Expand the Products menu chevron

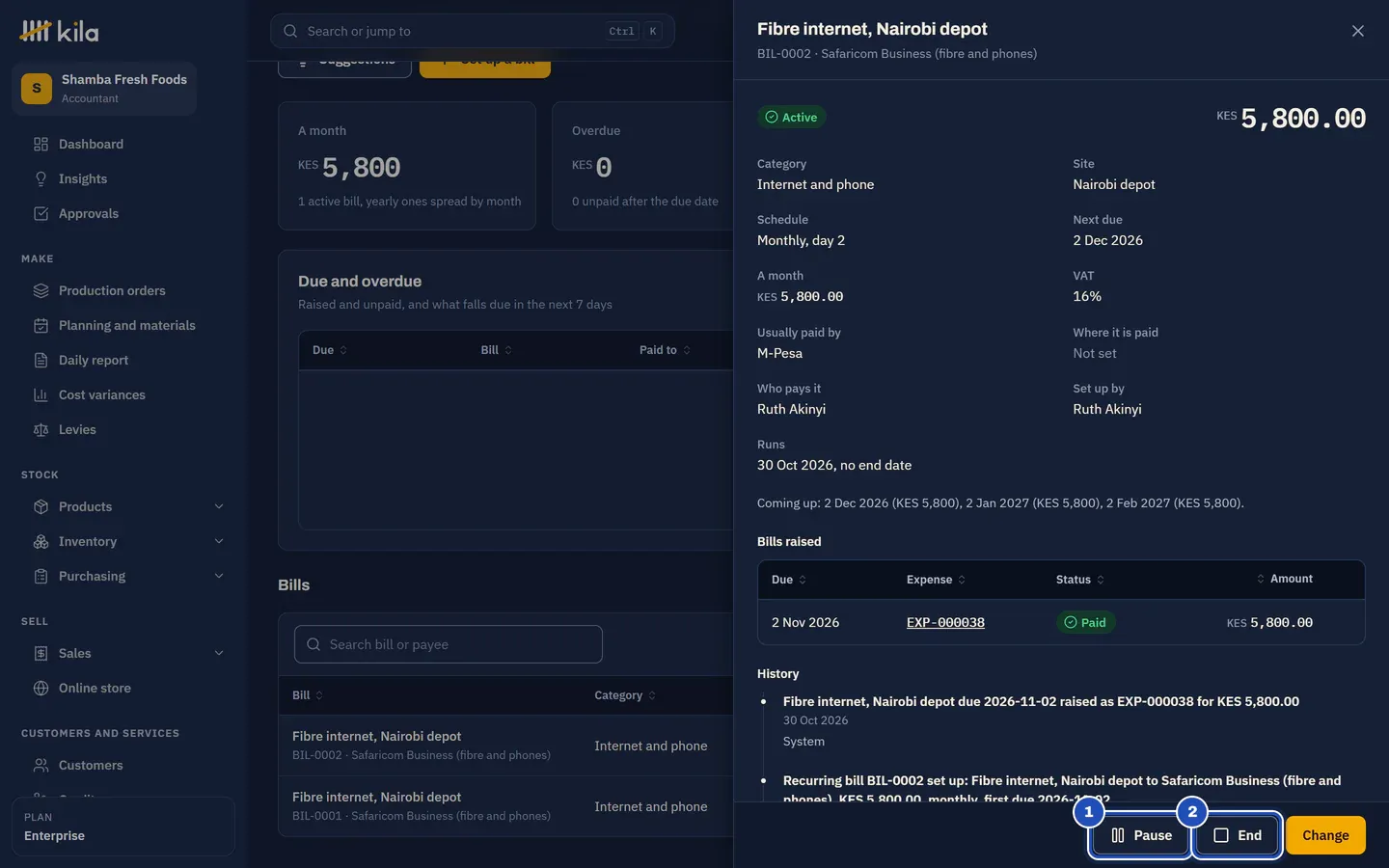tap(219, 507)
